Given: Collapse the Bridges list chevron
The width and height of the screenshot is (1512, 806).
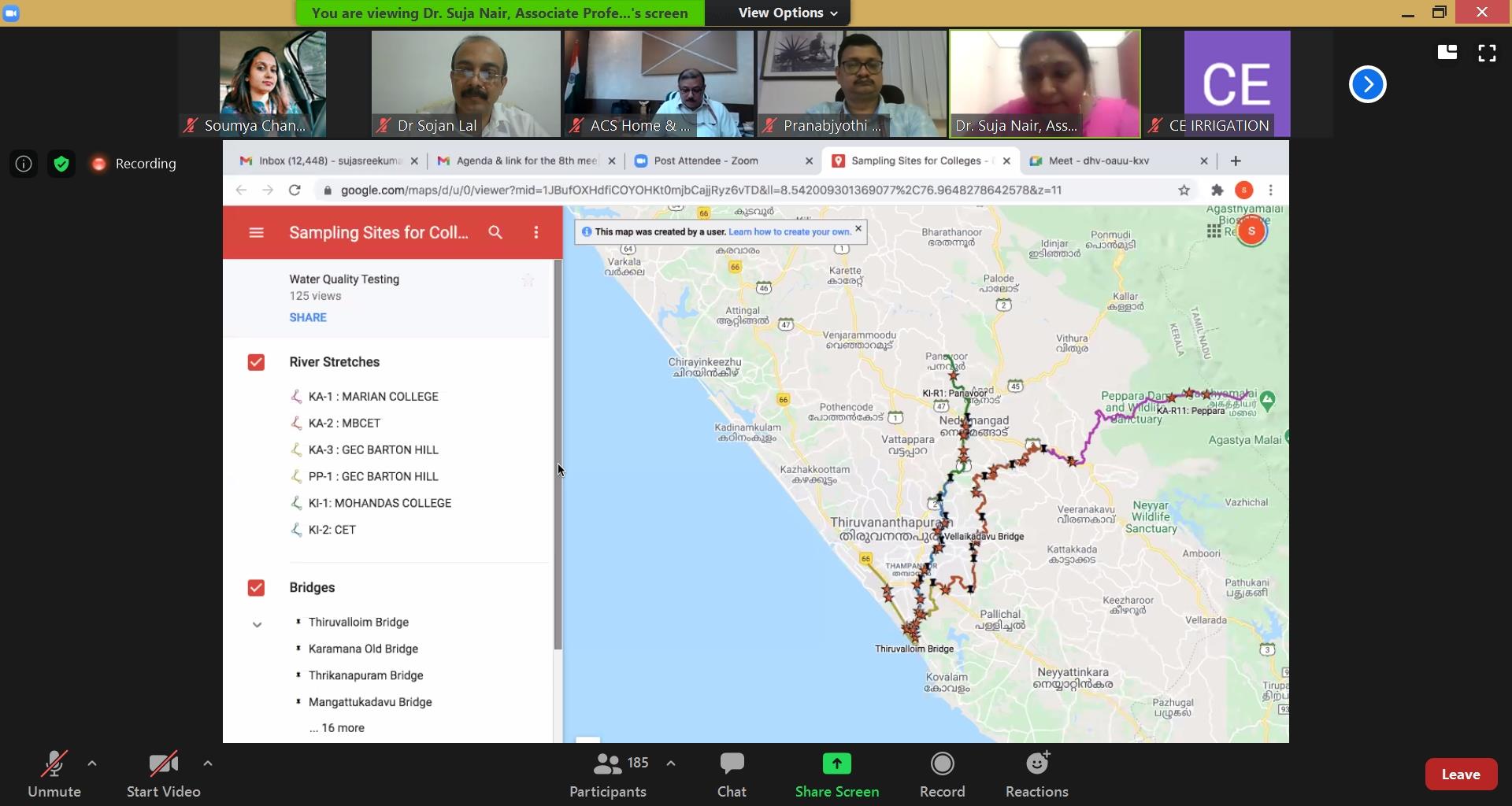Looking at the screenshot, I should point(257,625).
